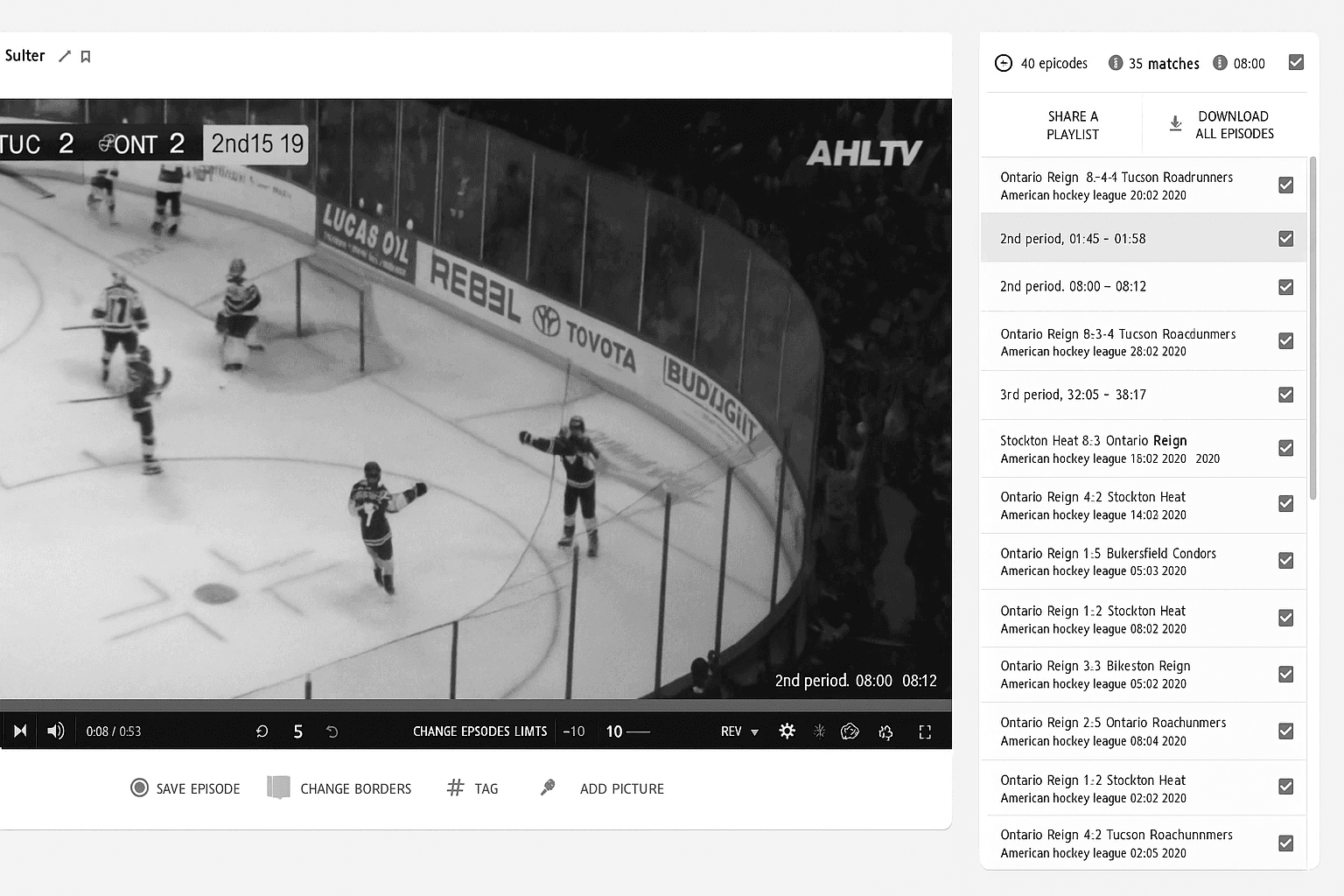
Task: Rewind the video by 5 seconds
Action: 262,731
